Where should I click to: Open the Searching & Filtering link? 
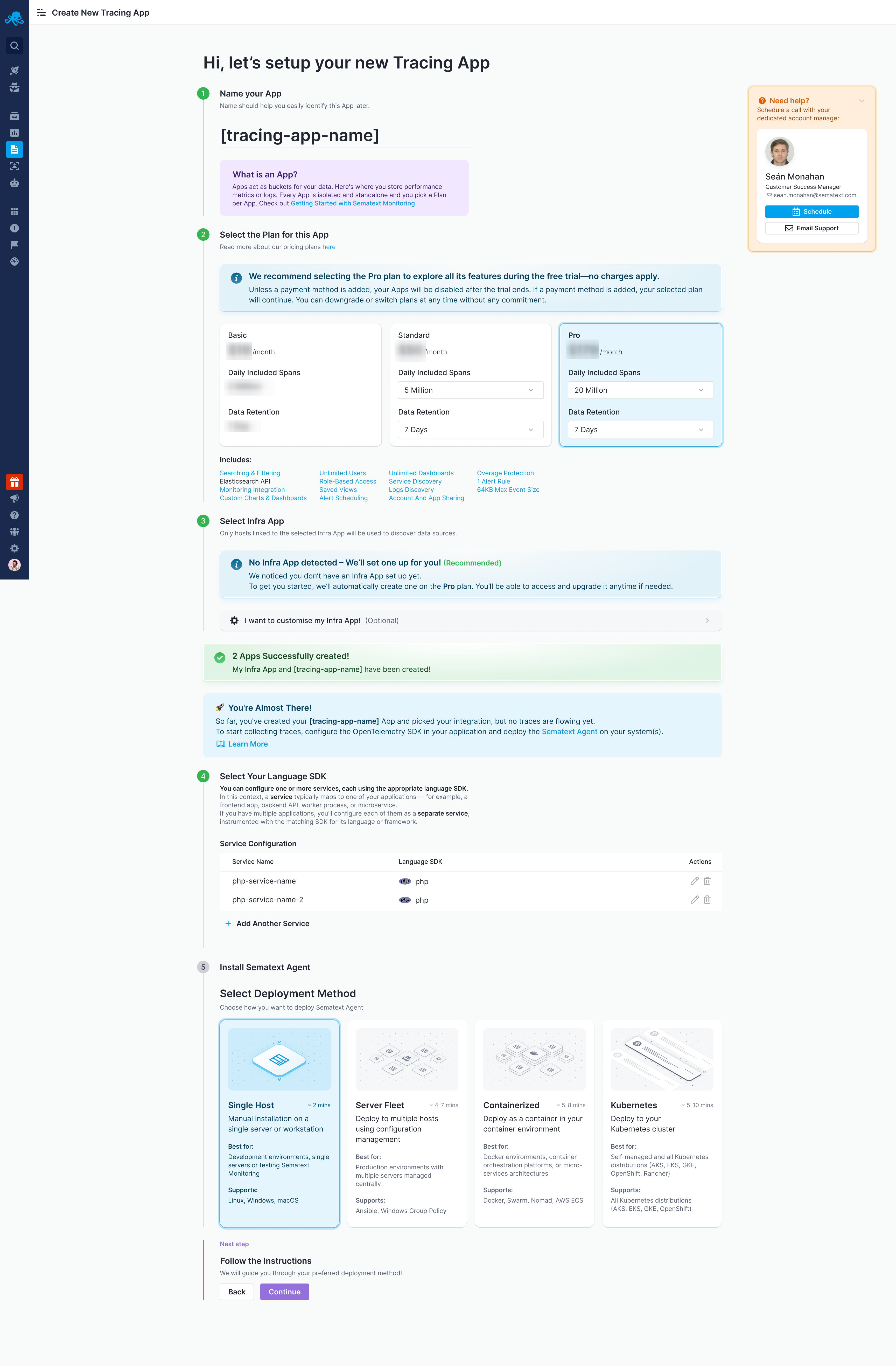click(250, 473)
